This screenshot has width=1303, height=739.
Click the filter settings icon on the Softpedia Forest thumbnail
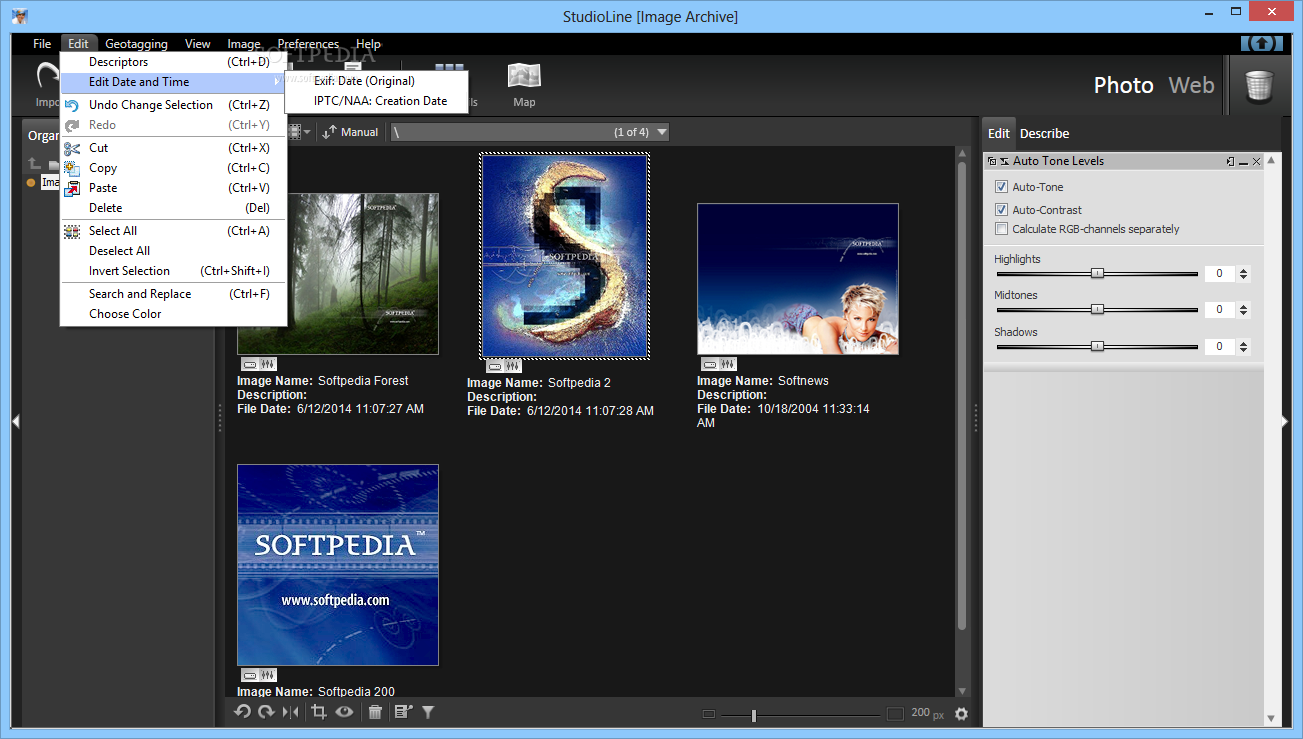(x=268, y=364)
